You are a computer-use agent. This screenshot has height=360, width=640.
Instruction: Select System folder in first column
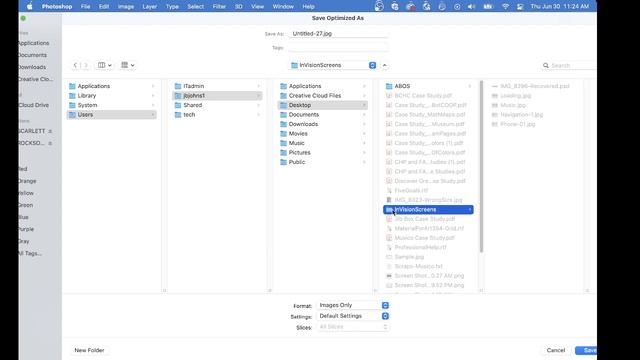[x=111, y=105]
